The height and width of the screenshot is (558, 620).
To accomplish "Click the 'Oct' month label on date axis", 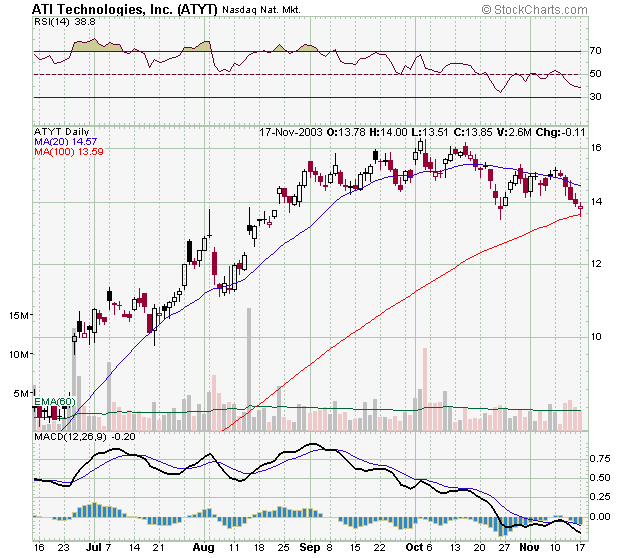I will [414, 547].
